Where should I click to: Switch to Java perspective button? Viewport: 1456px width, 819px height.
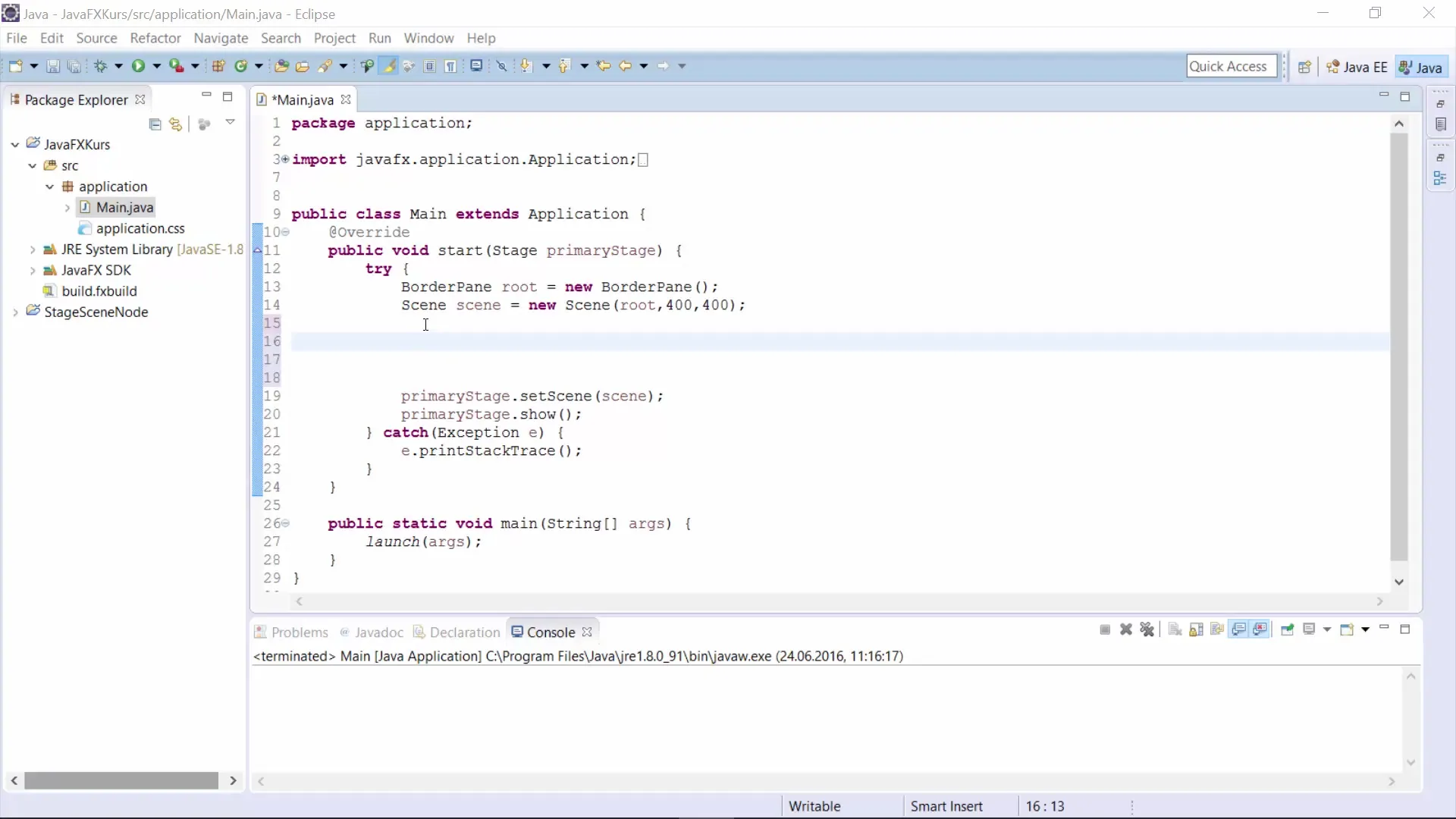pyautogui.click(x=1420, y=67)
